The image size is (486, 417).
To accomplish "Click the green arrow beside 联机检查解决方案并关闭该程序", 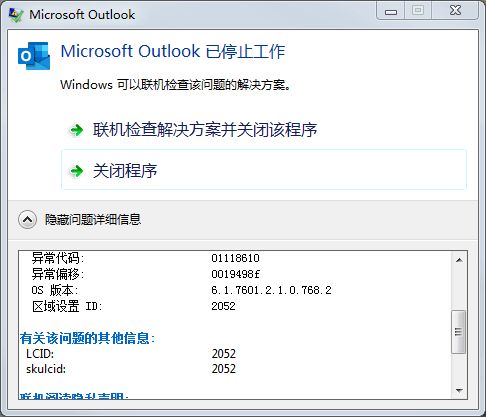I will tap(77, 130).
